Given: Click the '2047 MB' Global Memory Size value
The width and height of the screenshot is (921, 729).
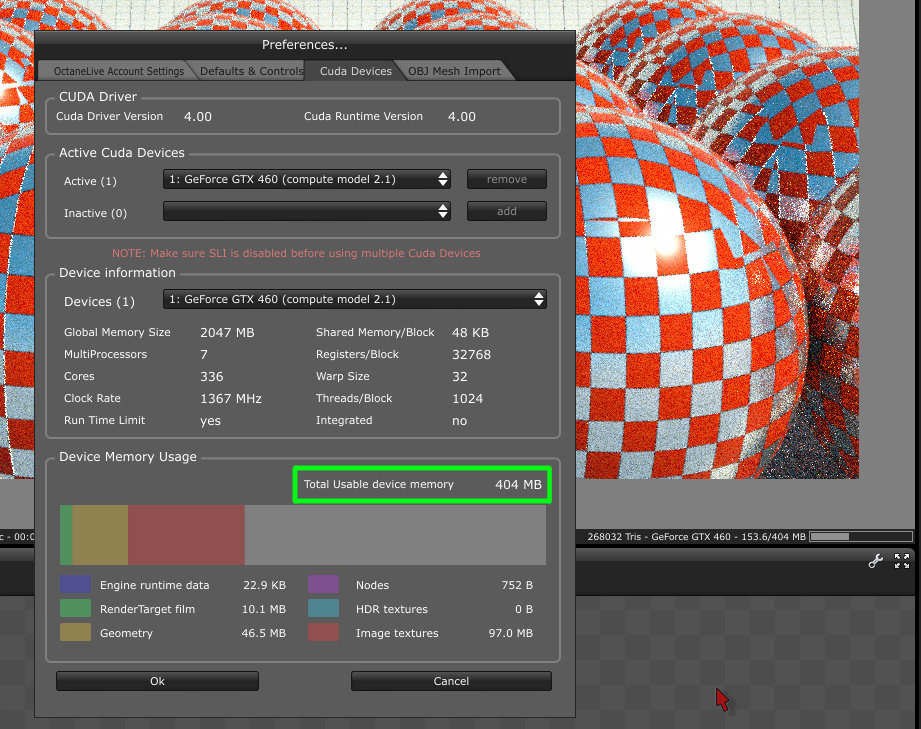Looking at the screenshot, I should tap(227, 332).
